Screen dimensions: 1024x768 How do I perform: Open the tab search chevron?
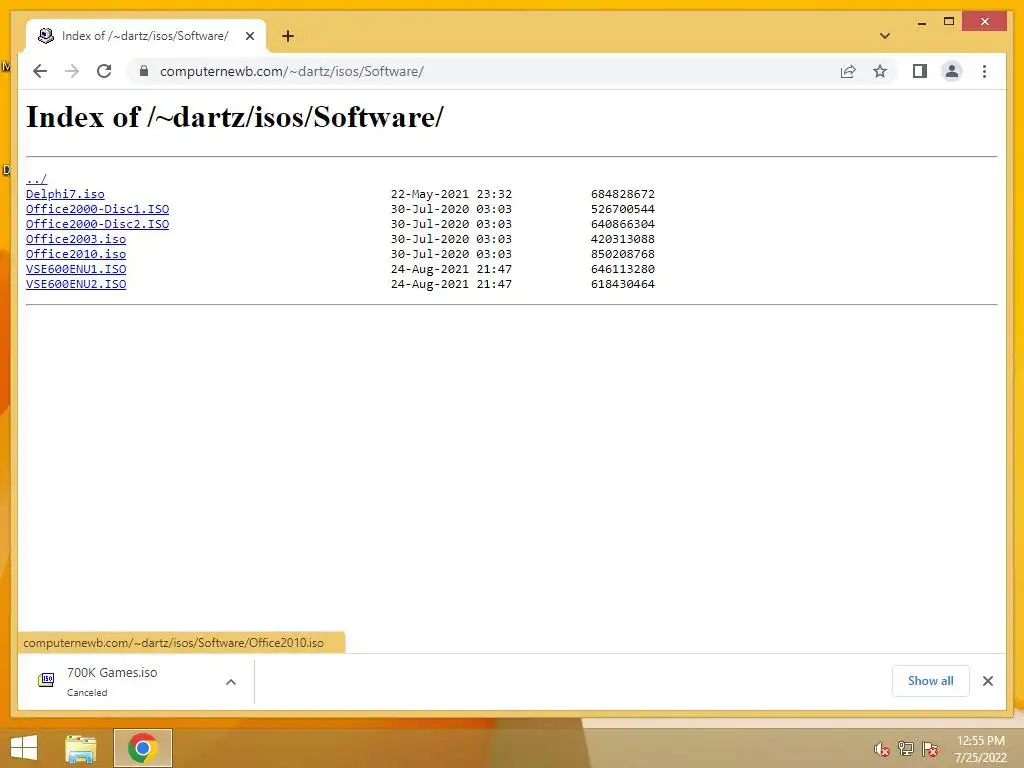tap(885, 36)
